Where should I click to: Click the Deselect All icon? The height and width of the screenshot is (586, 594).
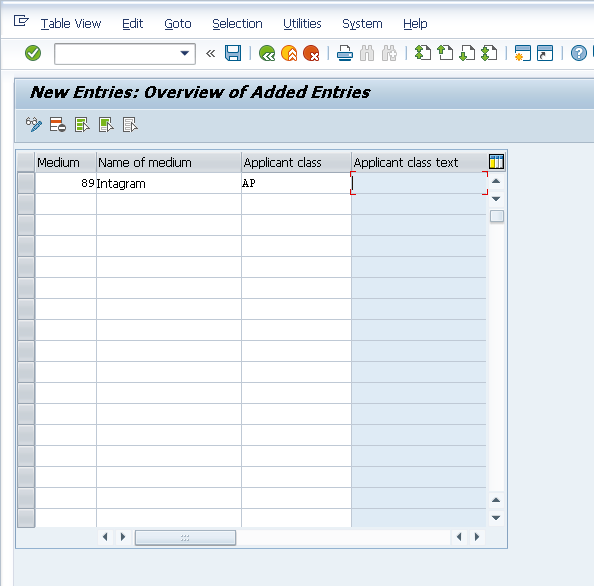pyautogui.click(x=130, y=125)
